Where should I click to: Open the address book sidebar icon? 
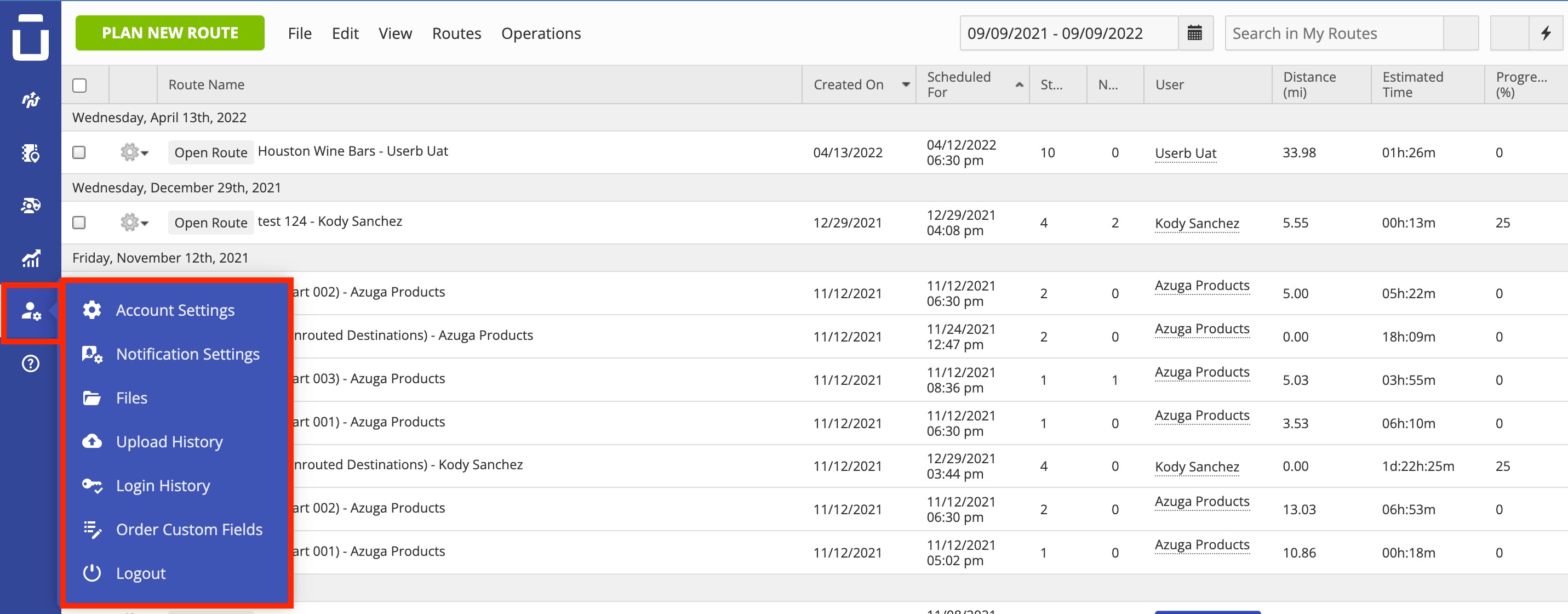31,153
